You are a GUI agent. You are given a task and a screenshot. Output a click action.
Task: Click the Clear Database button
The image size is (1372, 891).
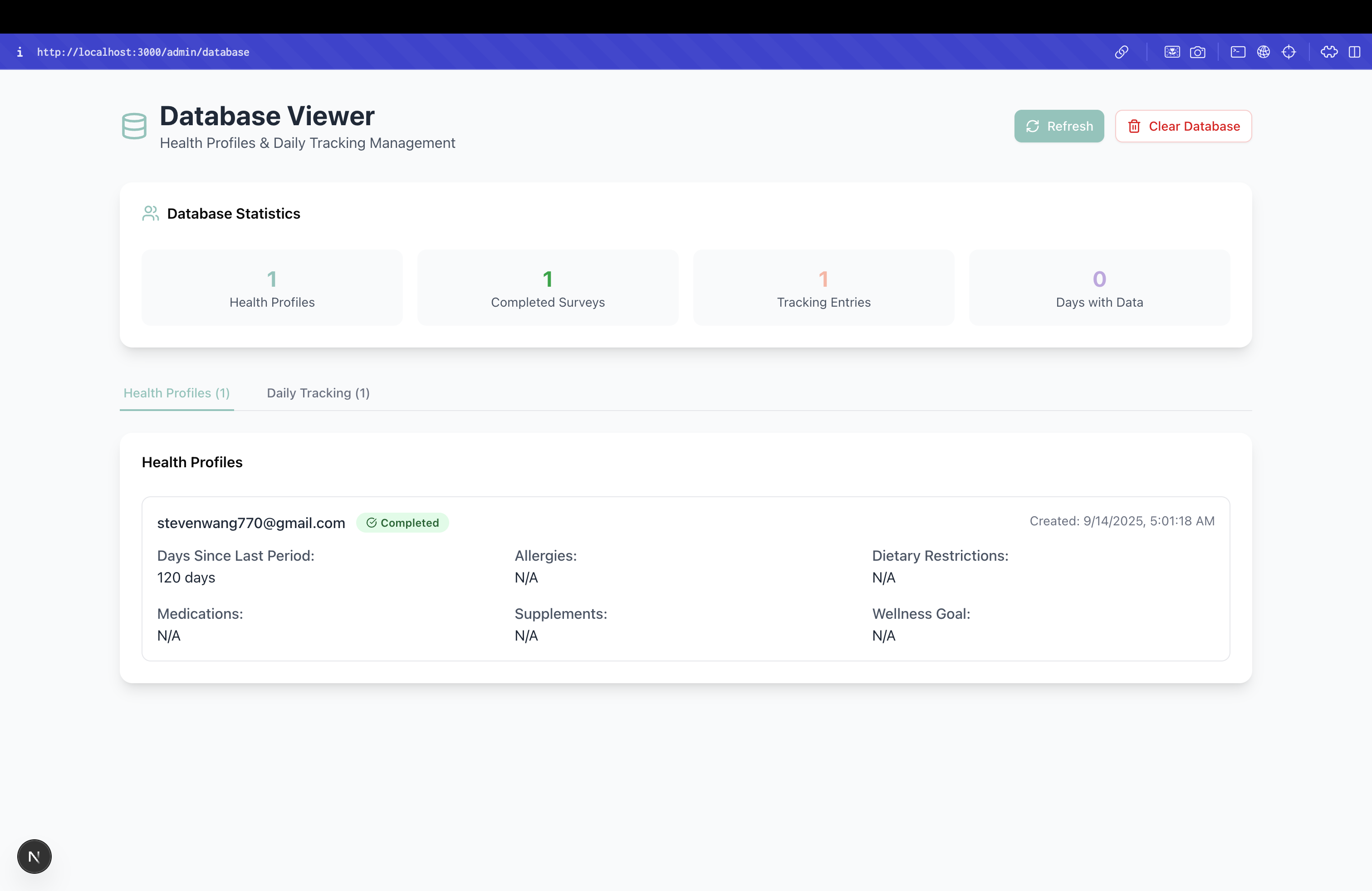1183,126
